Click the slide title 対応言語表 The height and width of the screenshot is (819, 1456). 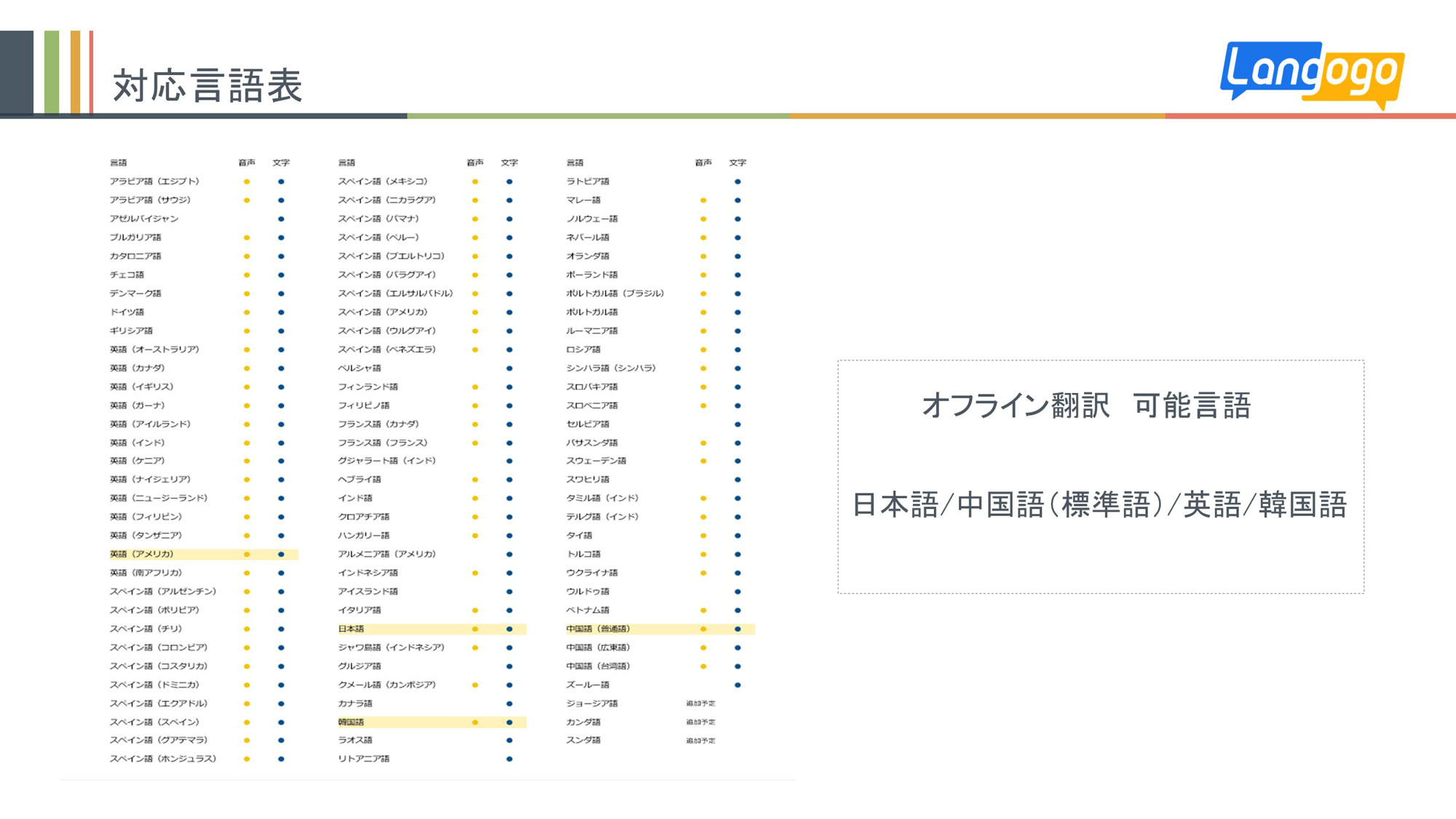207,86
